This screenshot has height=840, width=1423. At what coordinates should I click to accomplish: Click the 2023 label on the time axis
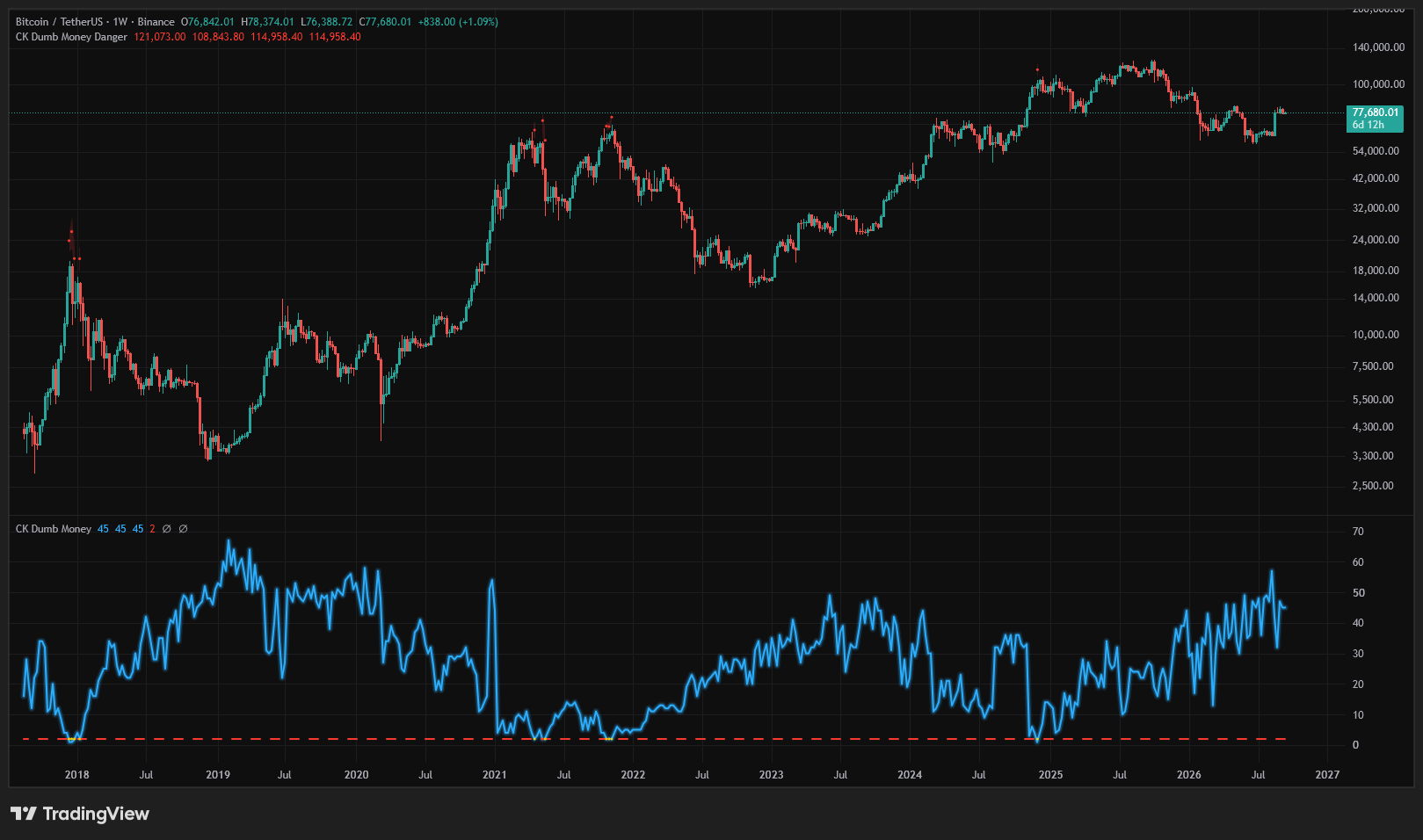(771, 775)
